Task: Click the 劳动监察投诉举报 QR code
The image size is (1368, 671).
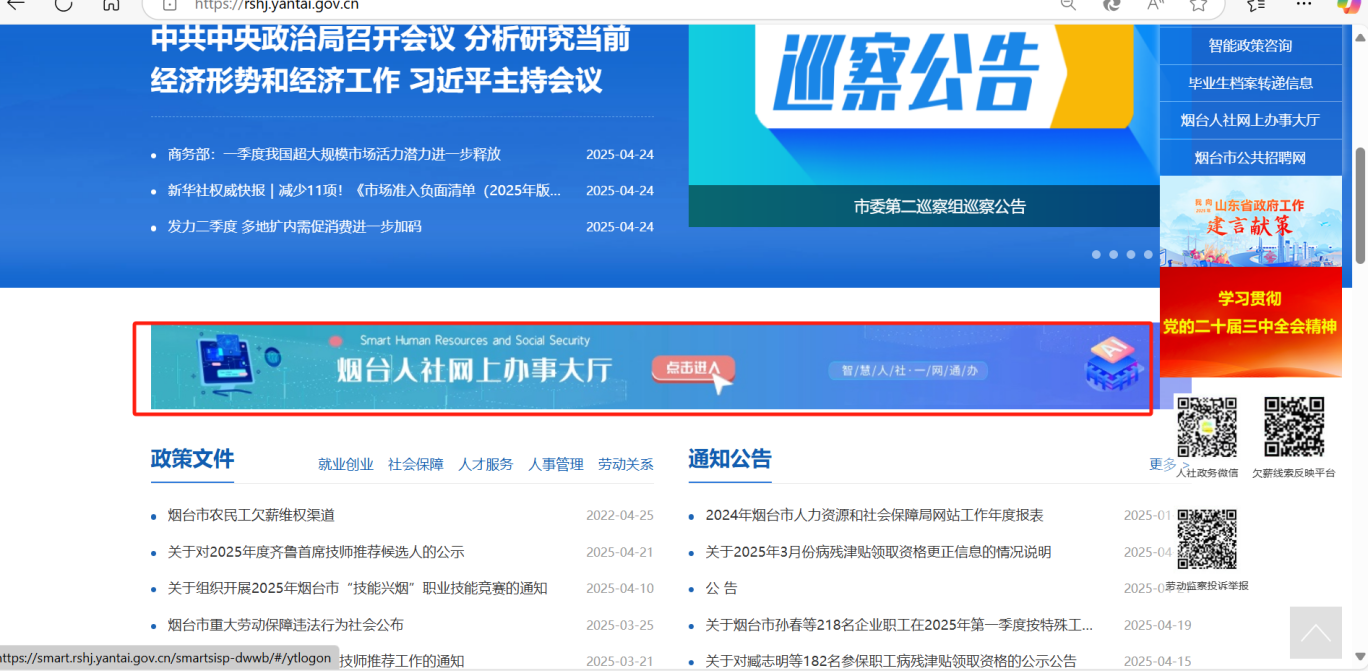Action: 1206,540
